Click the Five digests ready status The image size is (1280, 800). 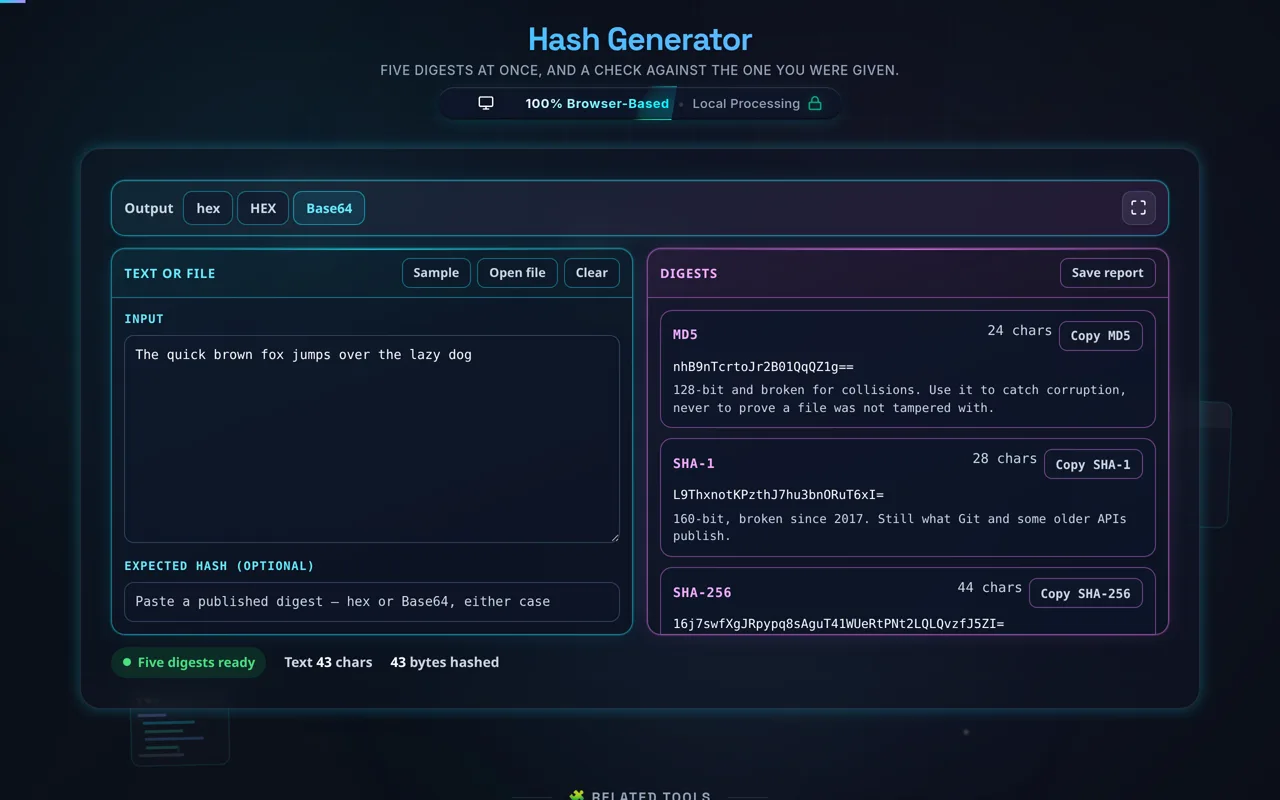pyautogui.click(x=188, y=662)
